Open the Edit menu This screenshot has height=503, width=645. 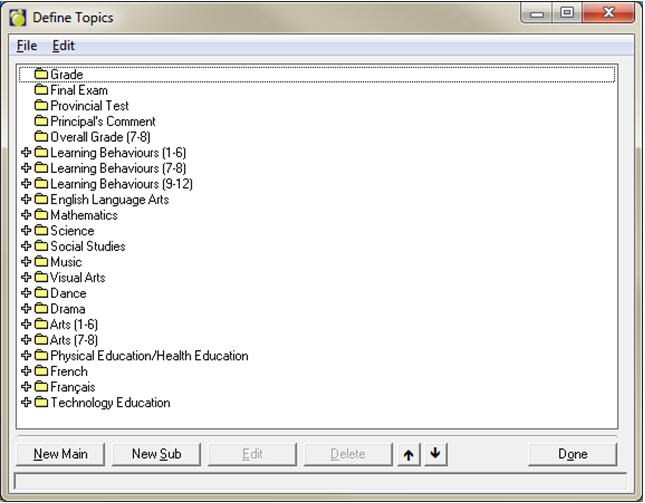click(63, 45)
